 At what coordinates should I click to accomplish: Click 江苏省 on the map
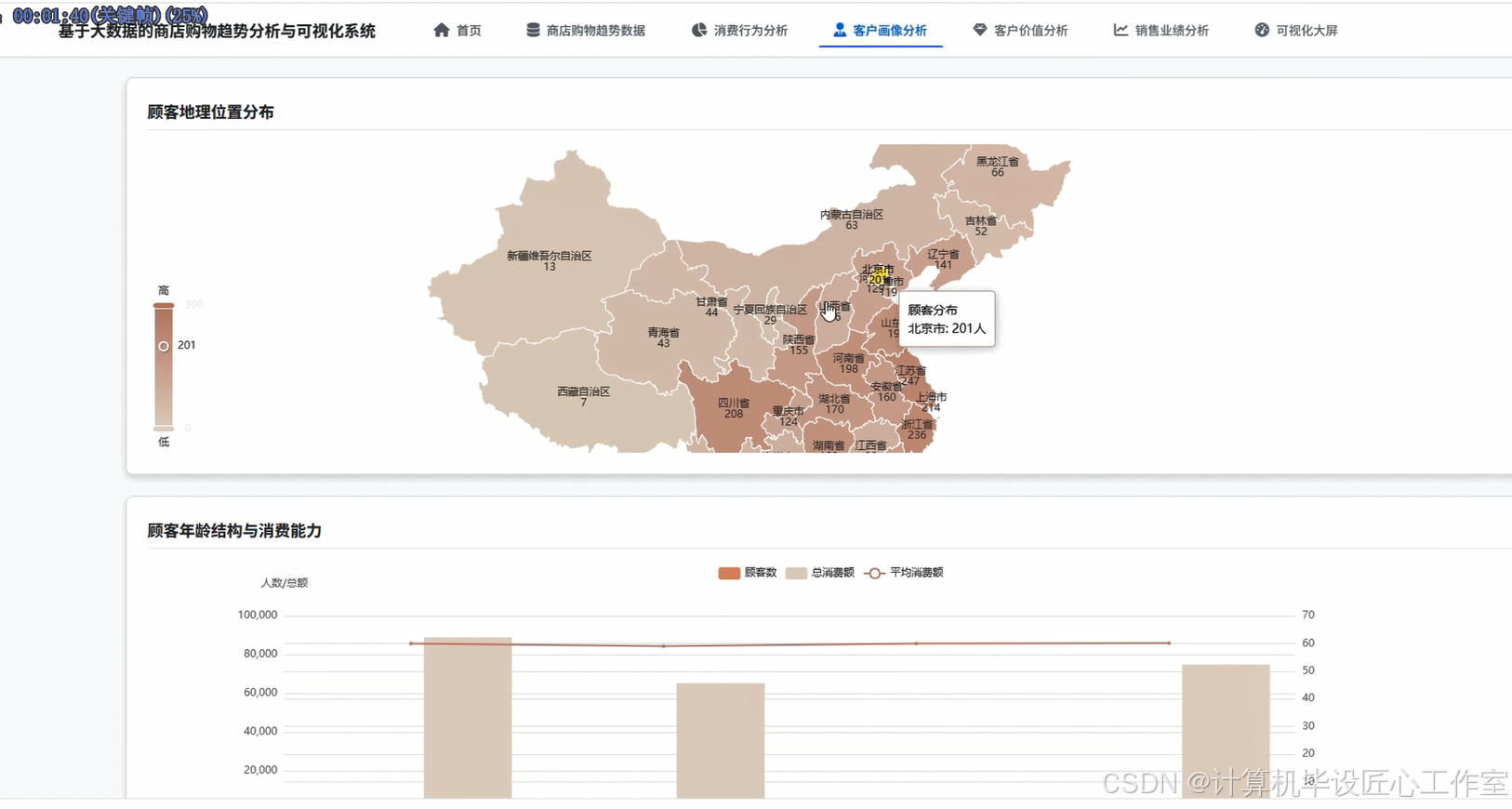(909, 376)
